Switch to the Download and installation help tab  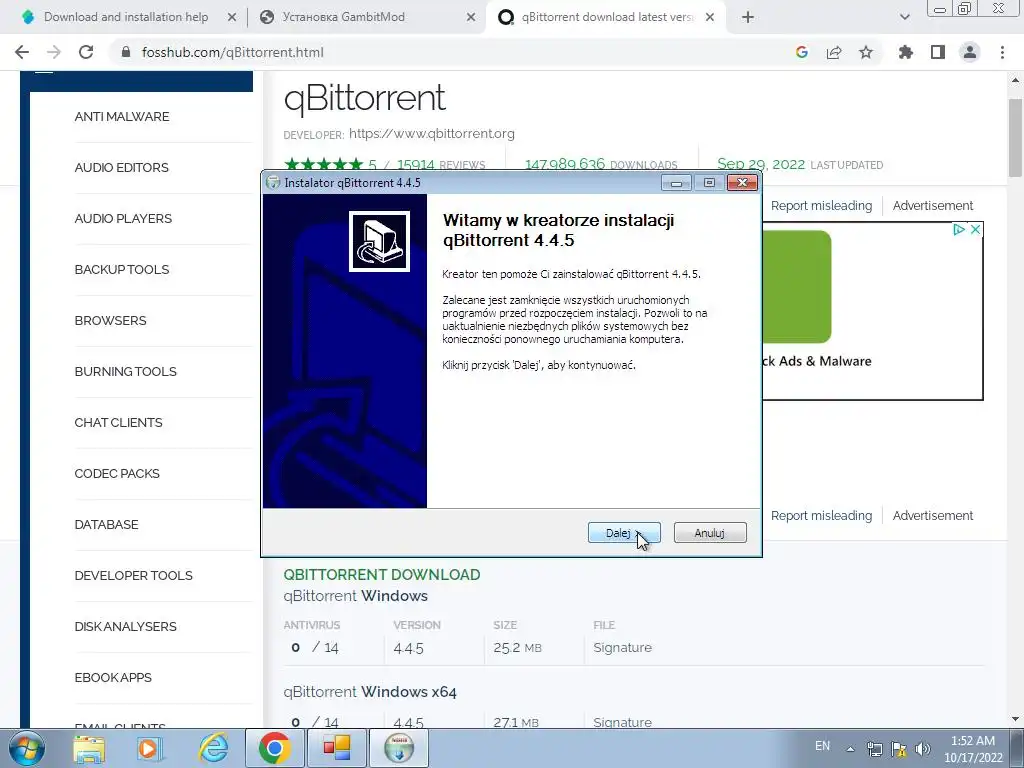(x=126, y=17)
